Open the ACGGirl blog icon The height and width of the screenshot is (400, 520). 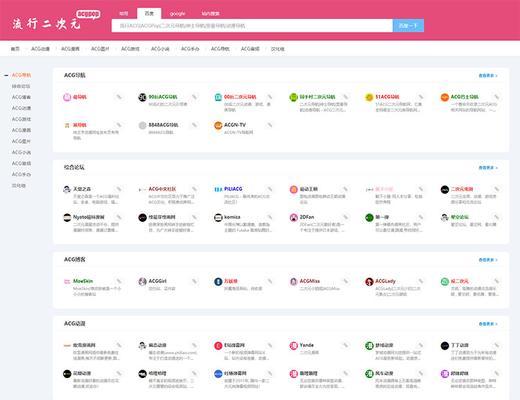[x=142, y=282]
